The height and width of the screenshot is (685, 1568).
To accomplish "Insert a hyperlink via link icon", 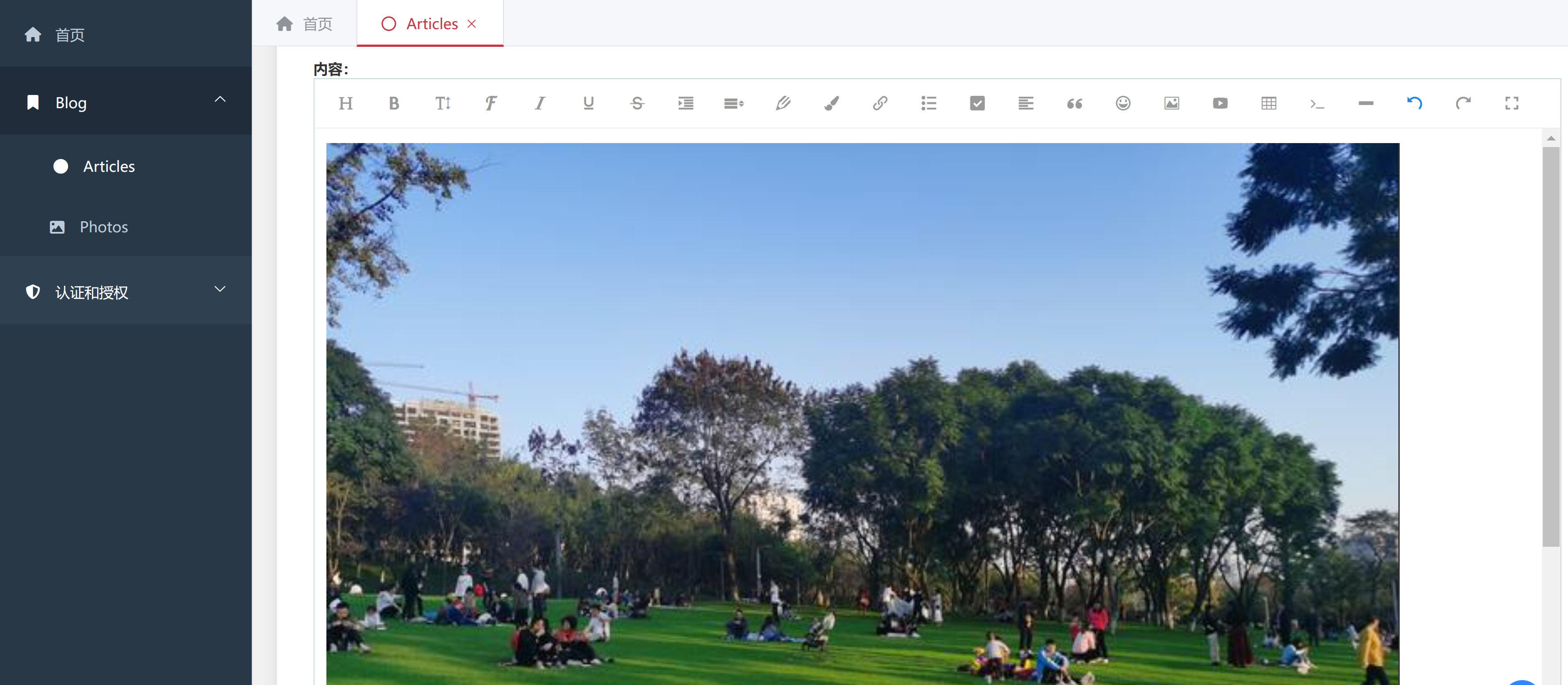I will pyautogui.click(x=880, y=103).
